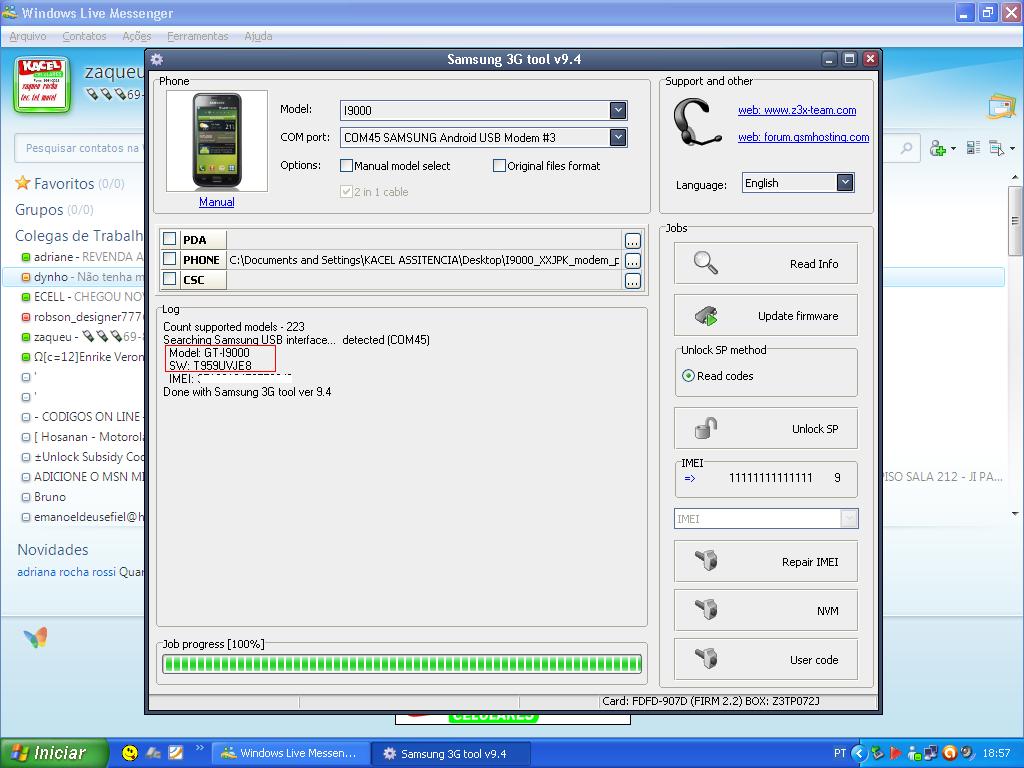
Task: Enable the Manual model select checkbox
Action: tap(347, 166)
